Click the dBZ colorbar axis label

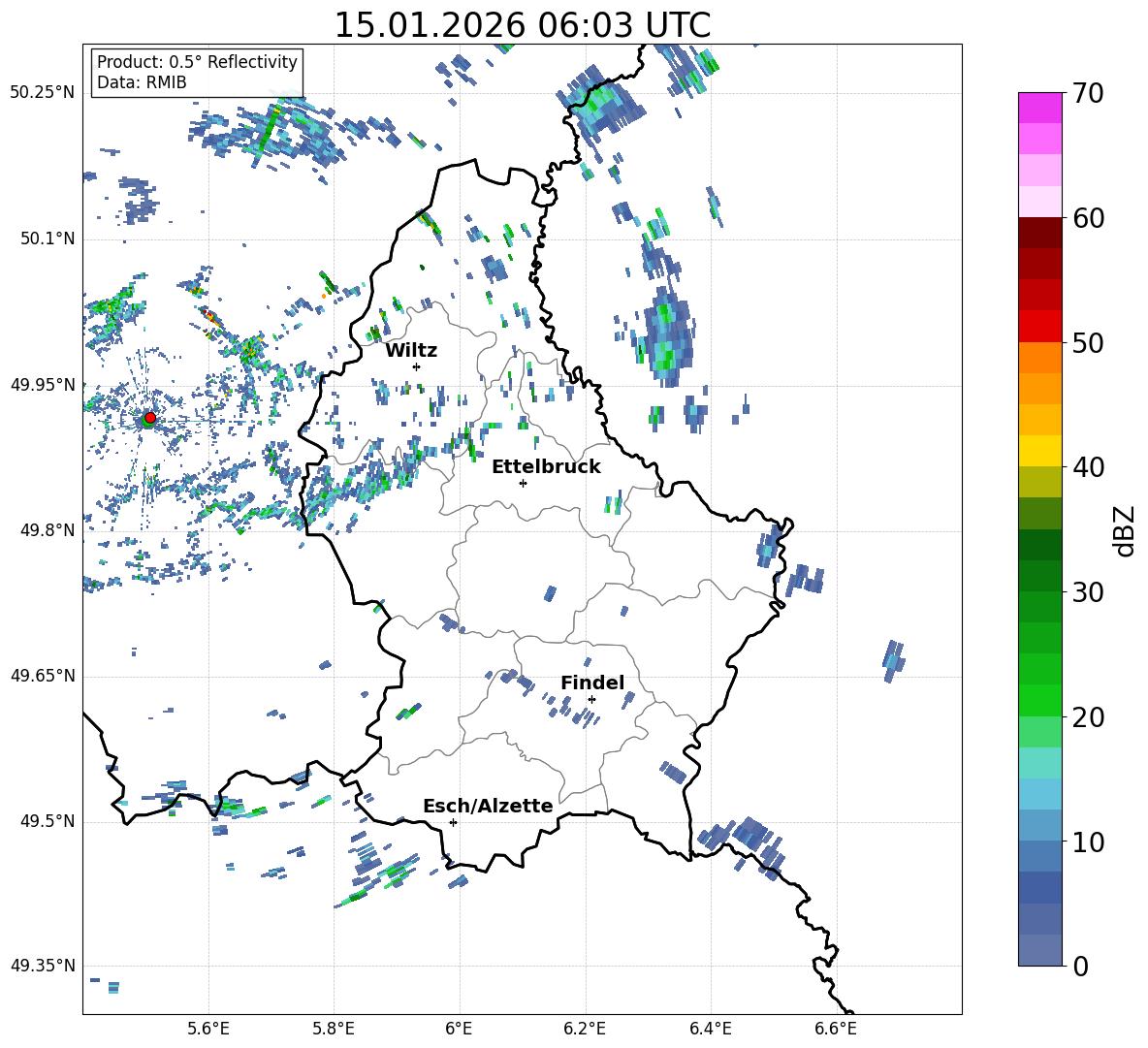tap(1125, 530)
